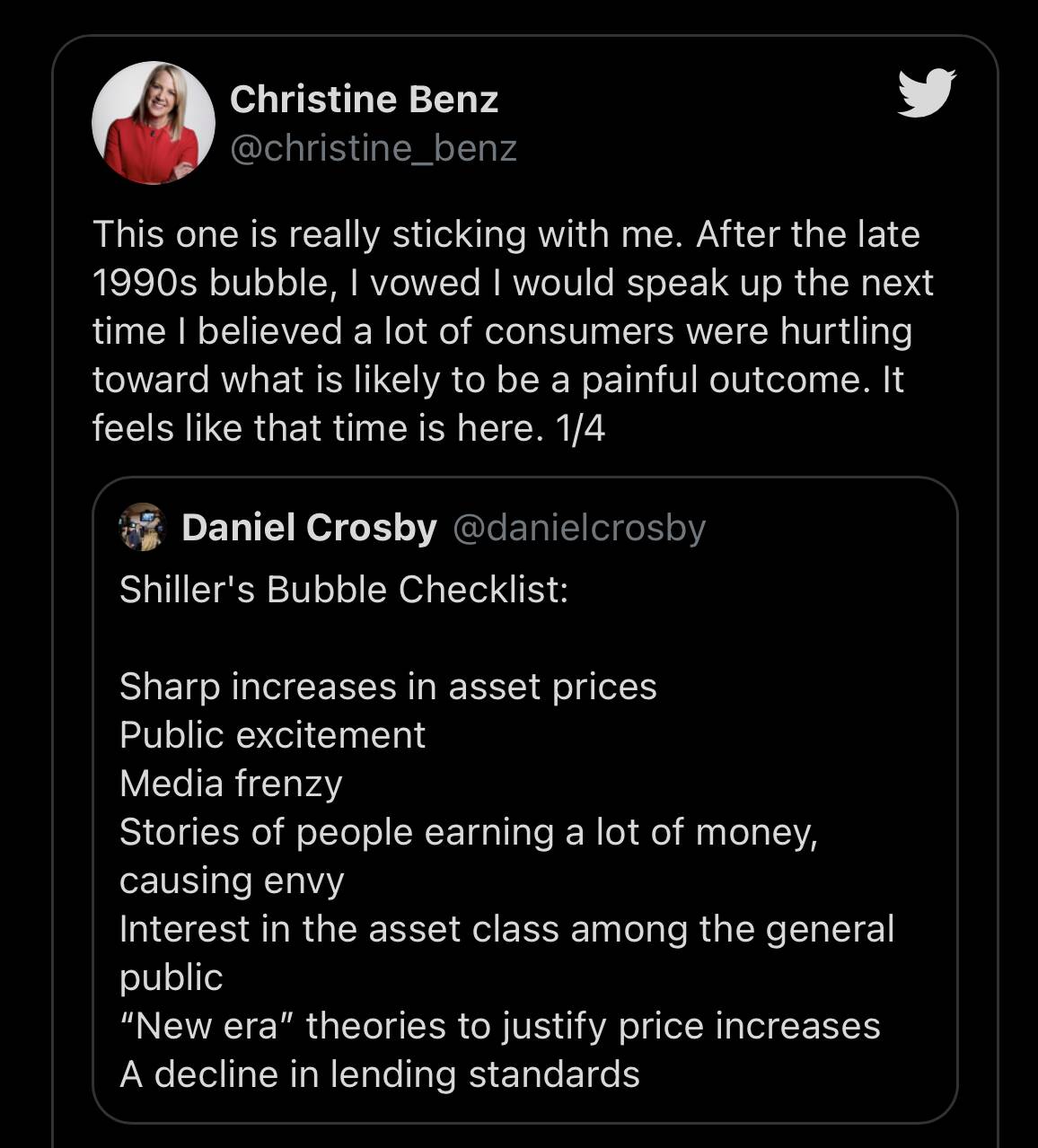This screenshot has width=1038, height=1148.
Task: Click the "New era" theories line
Action: 500,1026
